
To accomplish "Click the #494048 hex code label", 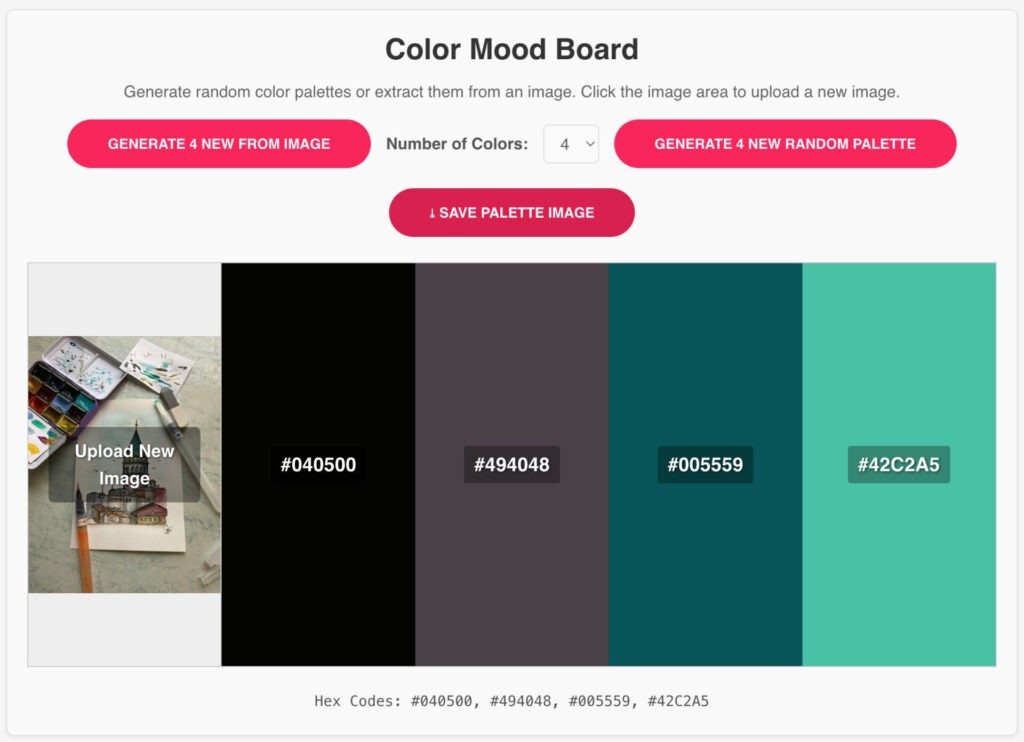I will (x=512, y=465).
